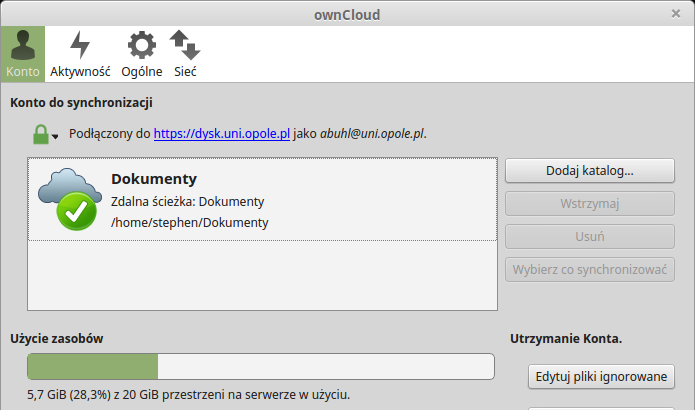Close the ownCloud window
Screen dimensions: 695x410
(x=676, y=14)
